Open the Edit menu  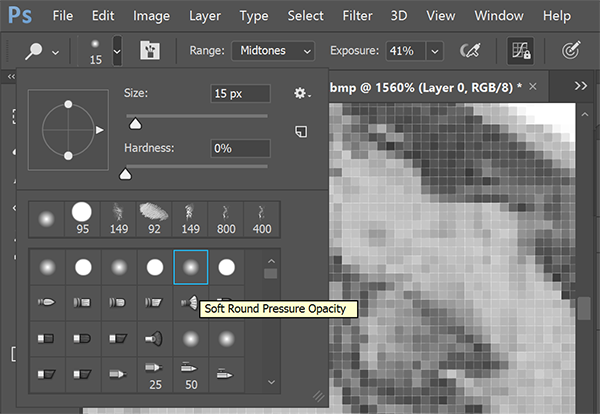[x=103, y=16]
